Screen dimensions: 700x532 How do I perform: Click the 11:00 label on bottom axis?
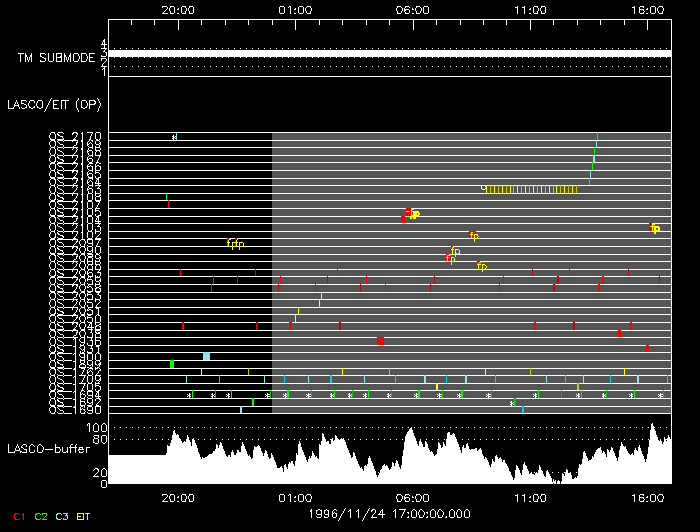click(x=529, y=496)
